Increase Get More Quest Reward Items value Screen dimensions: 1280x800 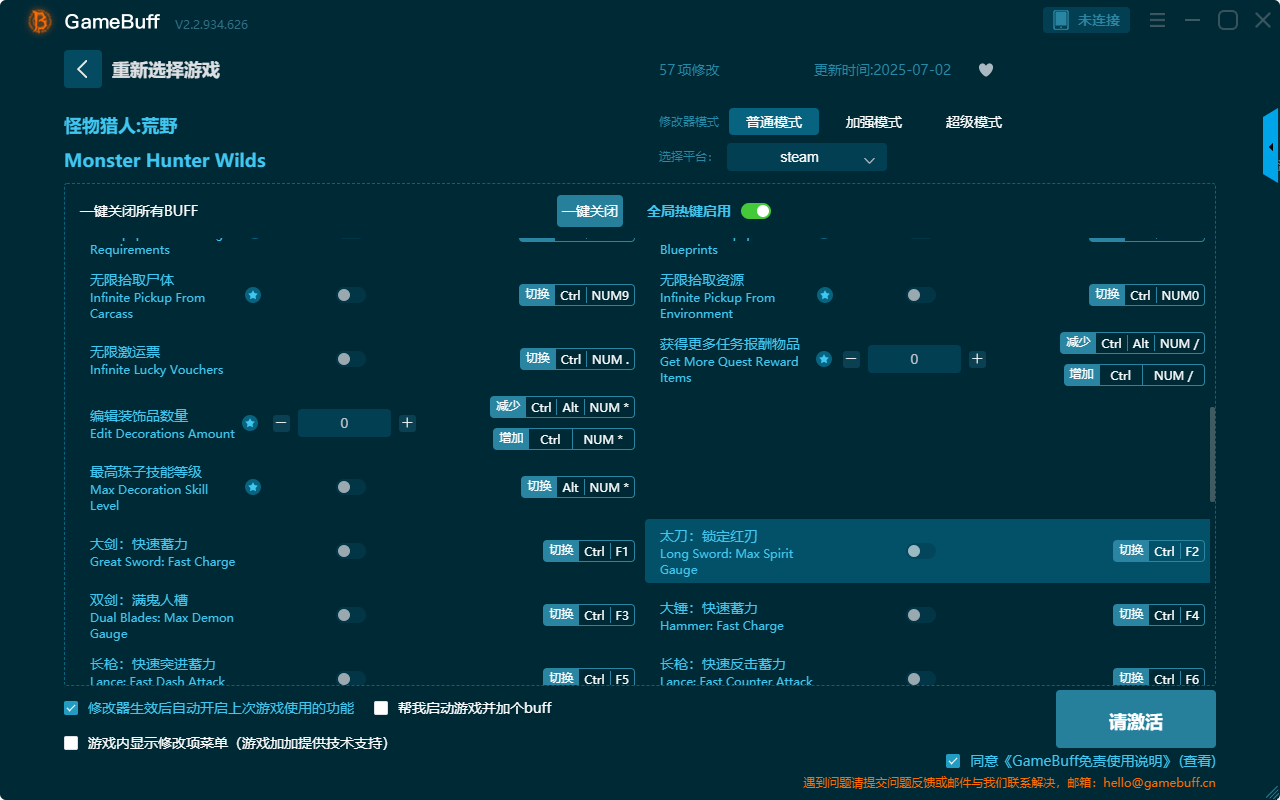[977, 359]
